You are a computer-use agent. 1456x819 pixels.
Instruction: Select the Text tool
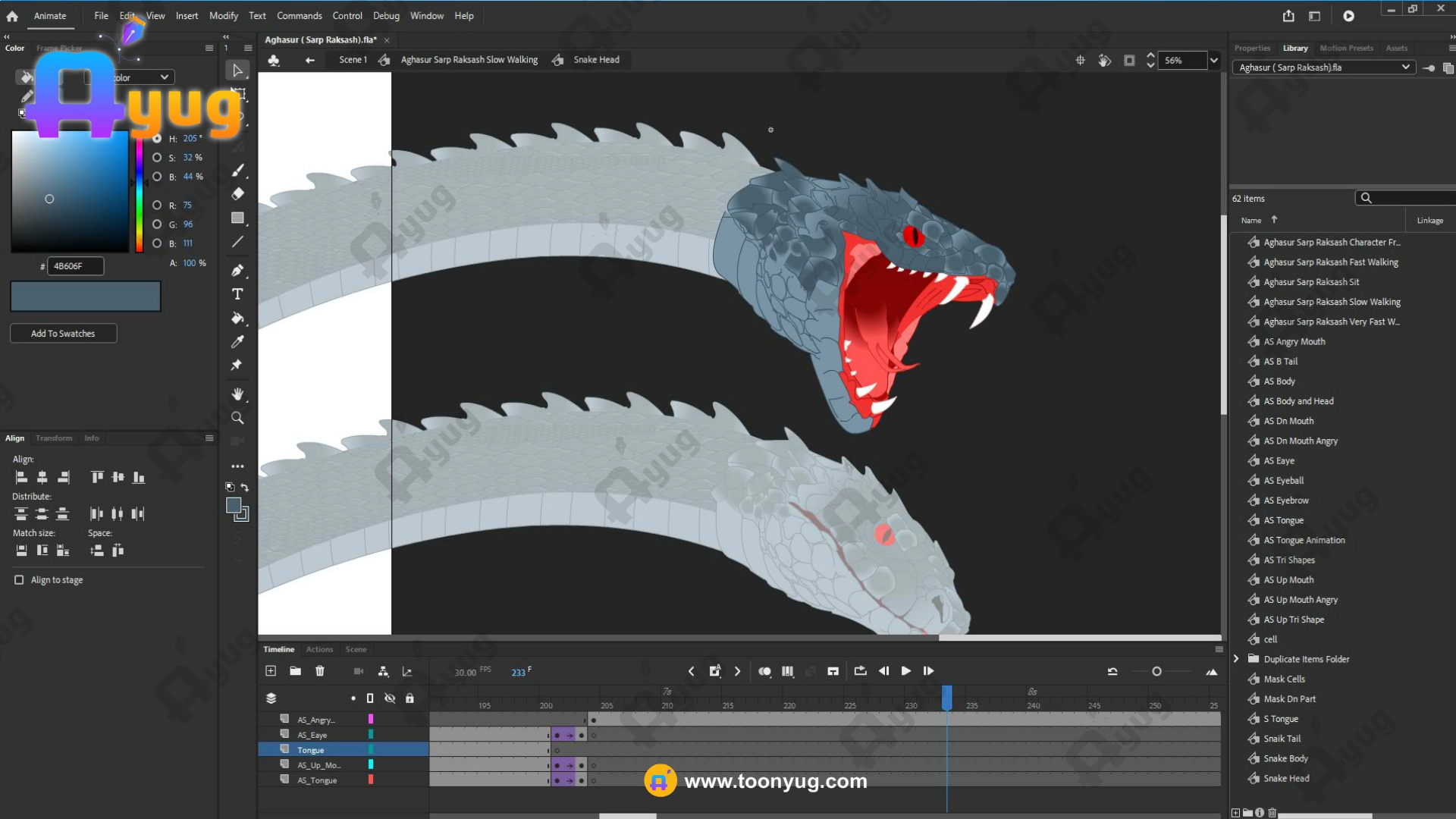coord(237,294)
